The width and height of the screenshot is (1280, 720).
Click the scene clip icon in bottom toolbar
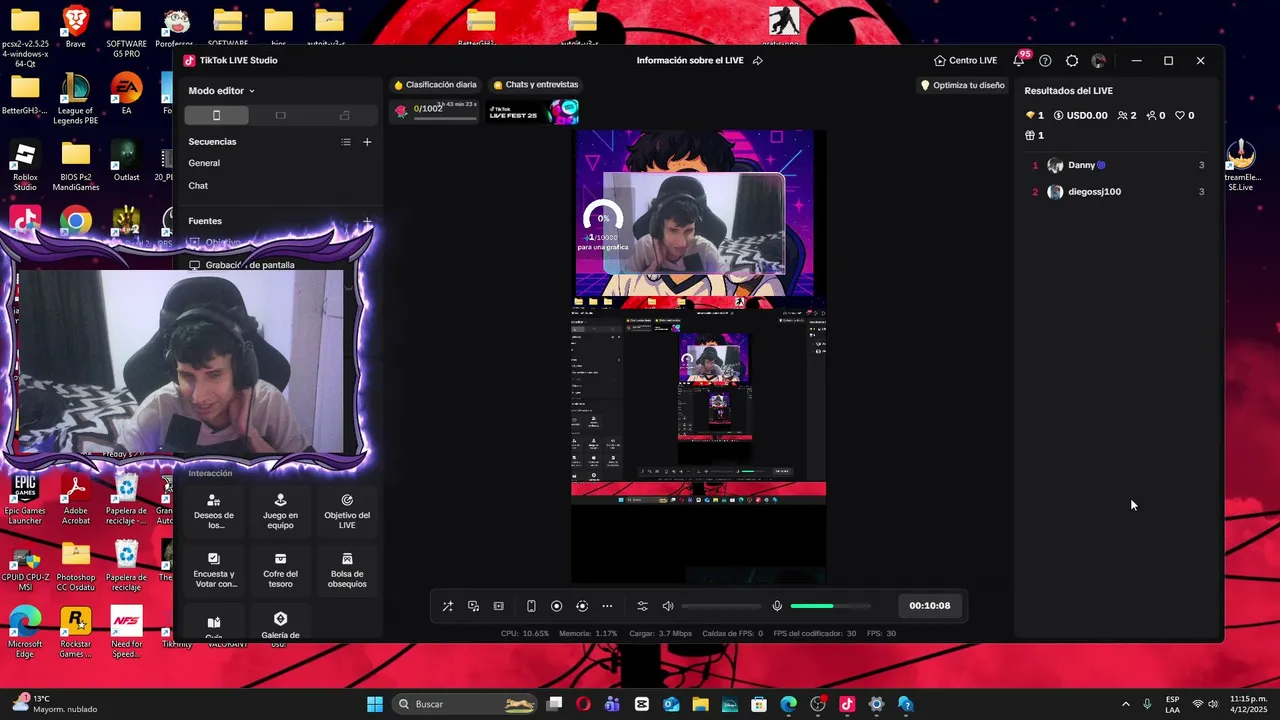498,606
